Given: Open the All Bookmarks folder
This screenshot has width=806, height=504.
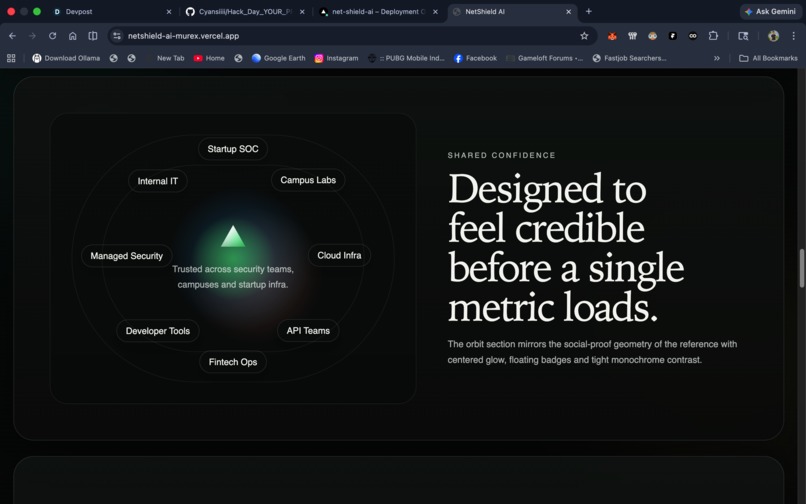Looking at the screenshot, I should click(768, 58).
